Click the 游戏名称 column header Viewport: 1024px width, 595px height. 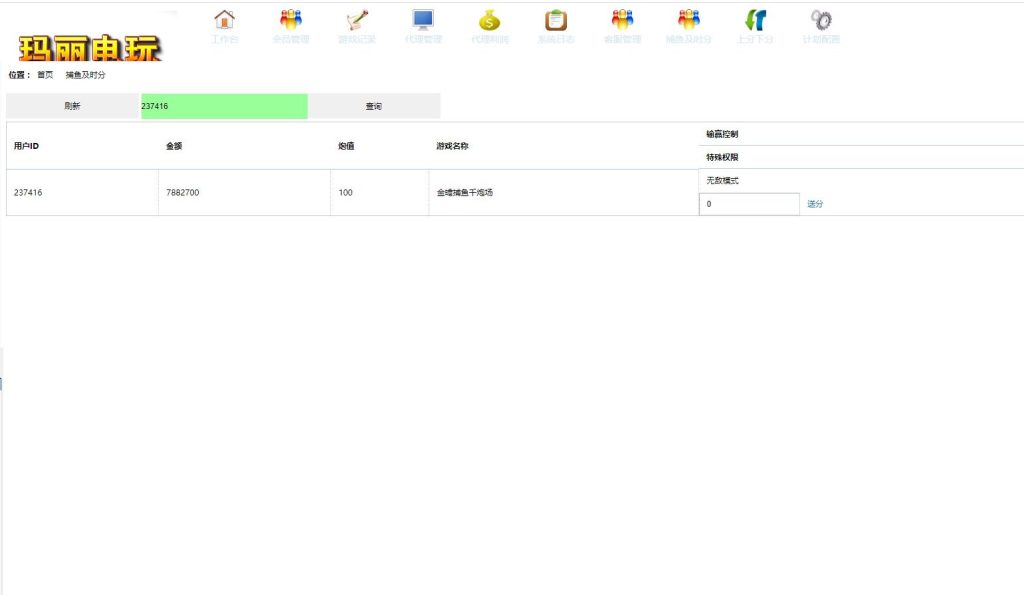[x=453, y=146]
